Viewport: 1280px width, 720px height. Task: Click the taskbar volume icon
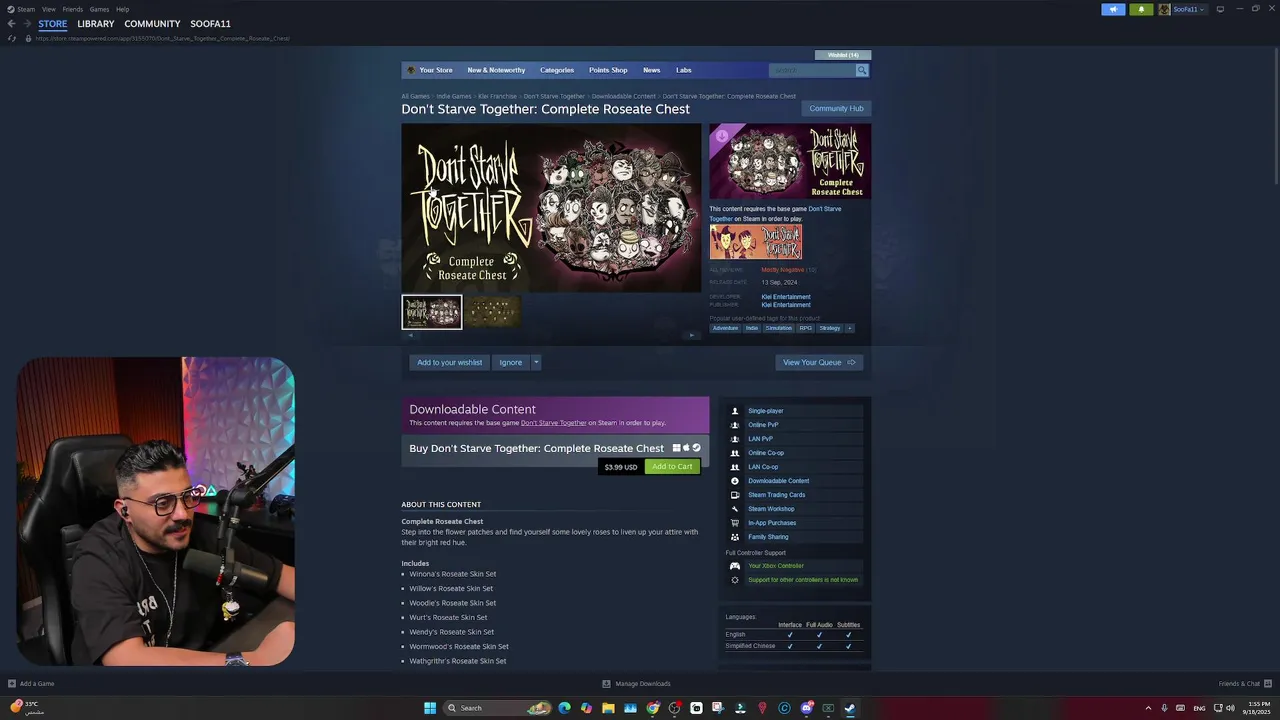[1230, 708]
